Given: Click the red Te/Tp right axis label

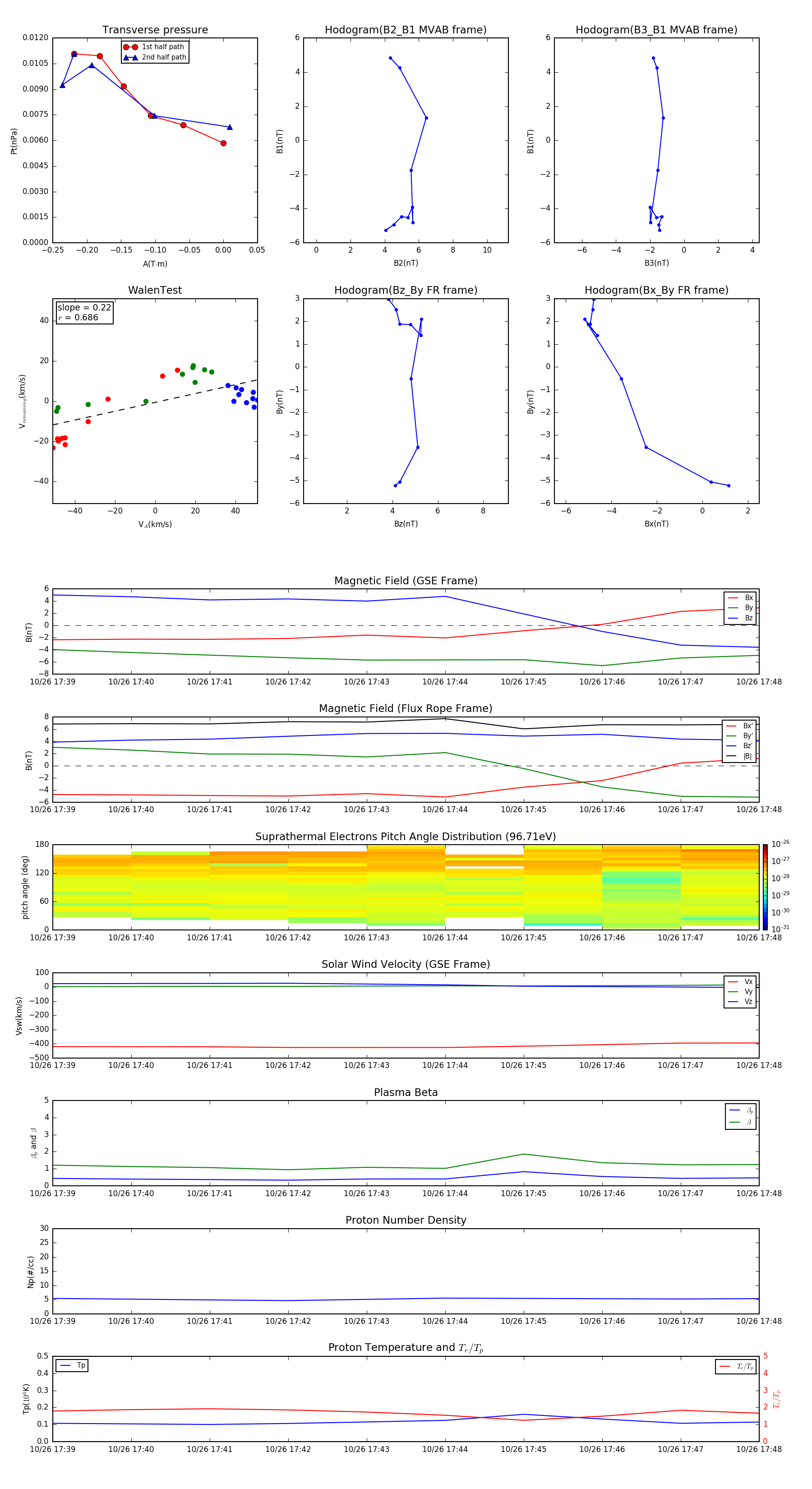Looking at the screenshot, I should point(777,1399).
